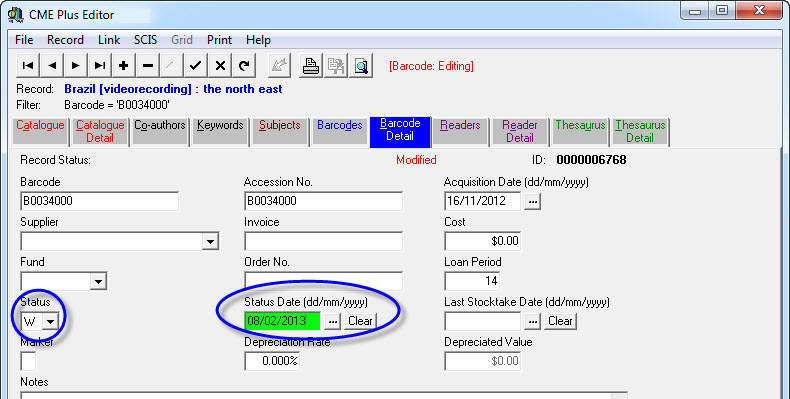Click the ID value 0000006768
The height and width of the screenshot is (399, 790).
click(591, 160)
